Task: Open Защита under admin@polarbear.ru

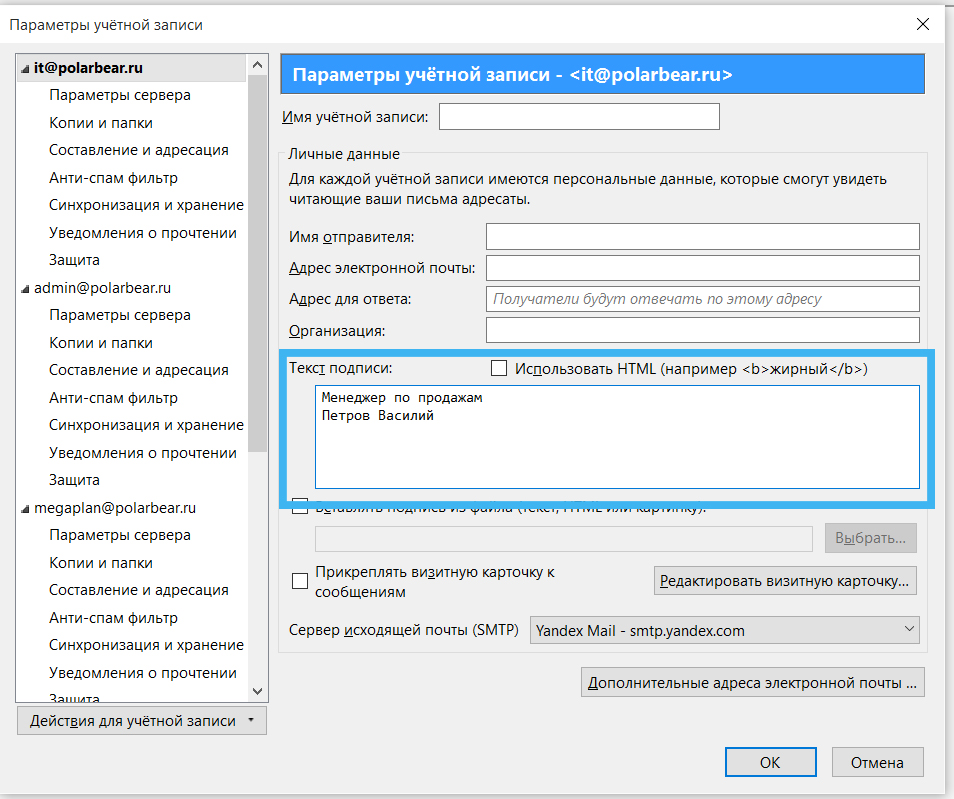Action: pos(74,480)
